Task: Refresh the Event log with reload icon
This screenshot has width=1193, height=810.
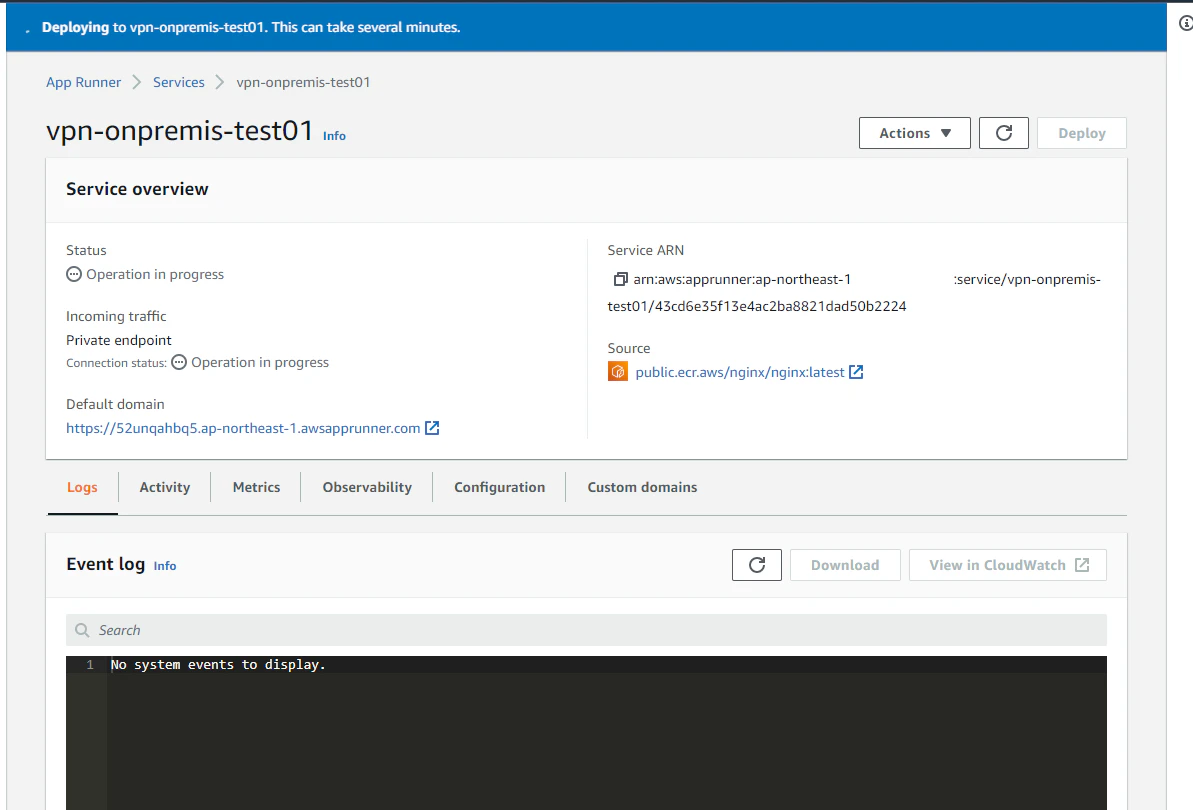Action: (x=756, y=565)
